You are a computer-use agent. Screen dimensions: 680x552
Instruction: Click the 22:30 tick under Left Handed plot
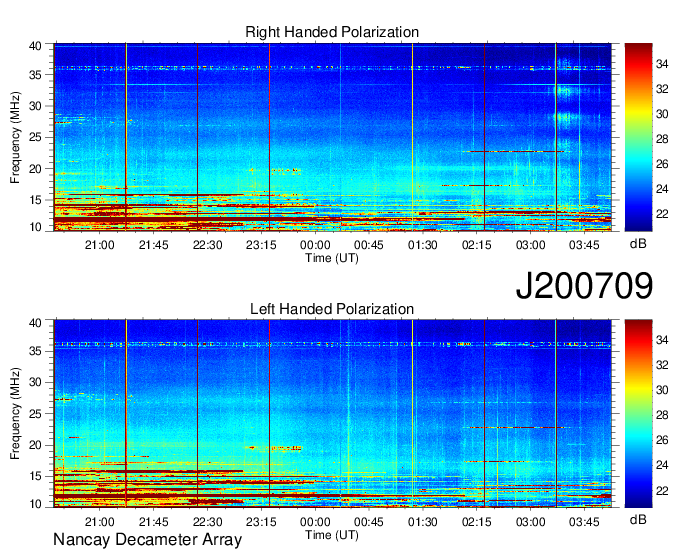point(207,522)
